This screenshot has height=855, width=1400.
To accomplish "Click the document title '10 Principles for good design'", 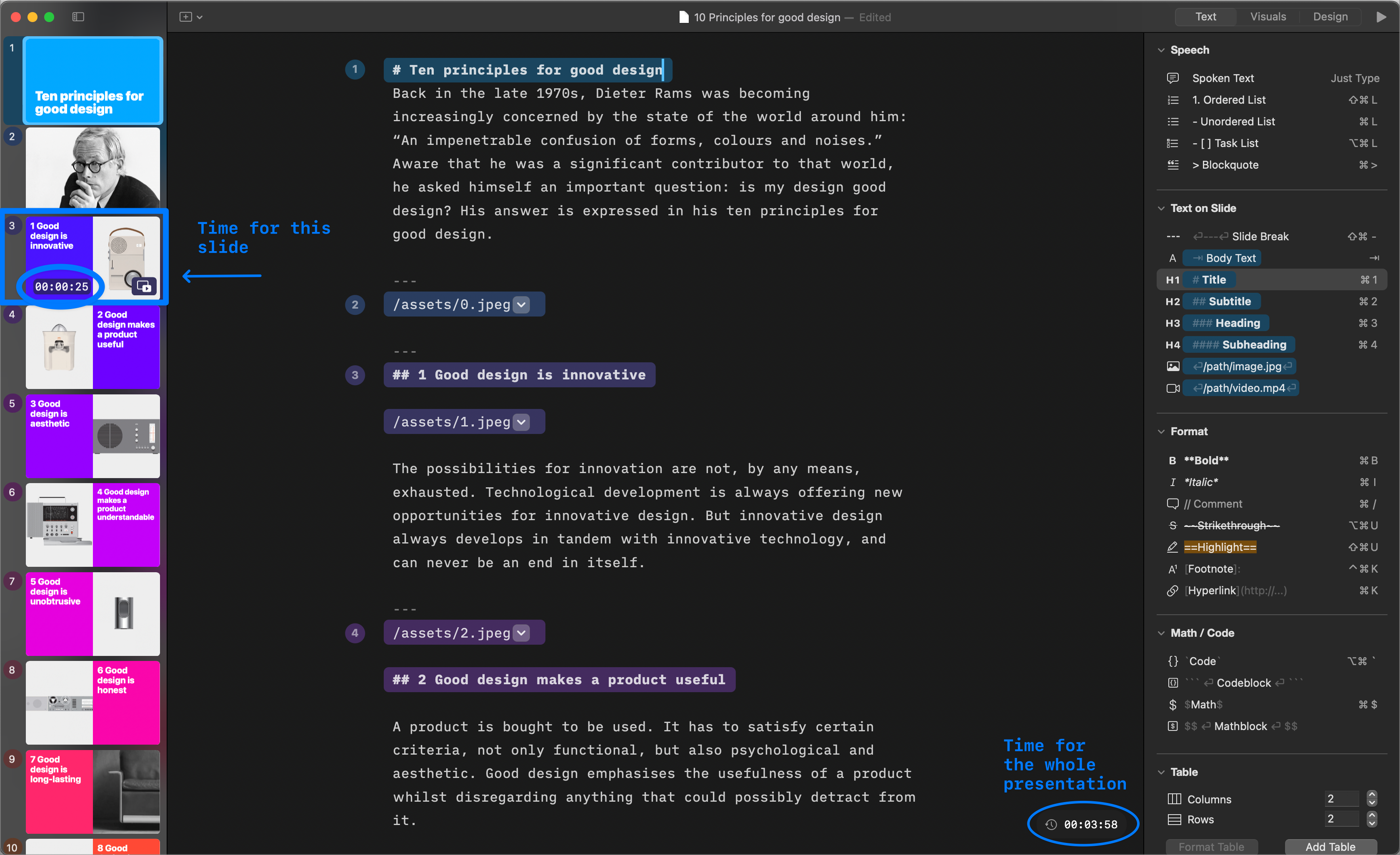I will [x=767, y=17].
